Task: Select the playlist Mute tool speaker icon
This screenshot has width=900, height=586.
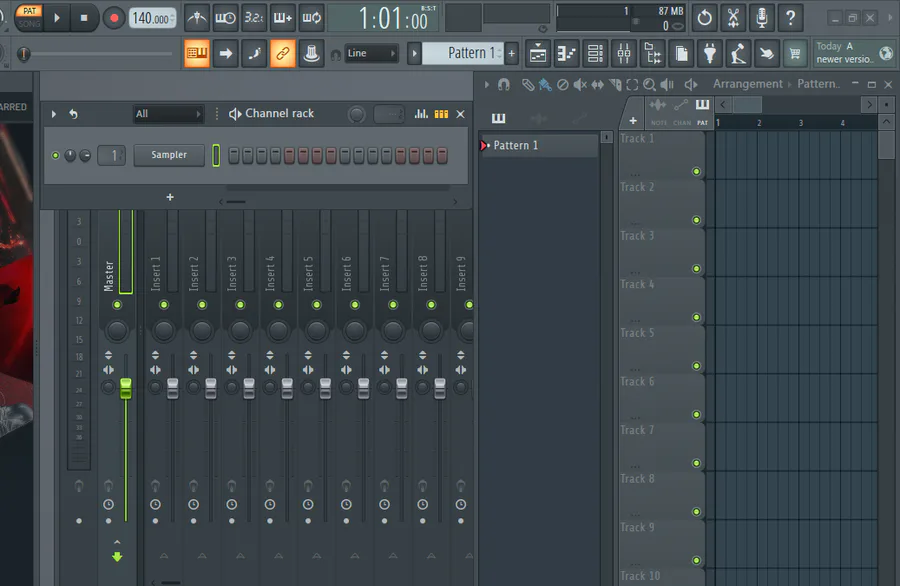Action: [580, 85]
